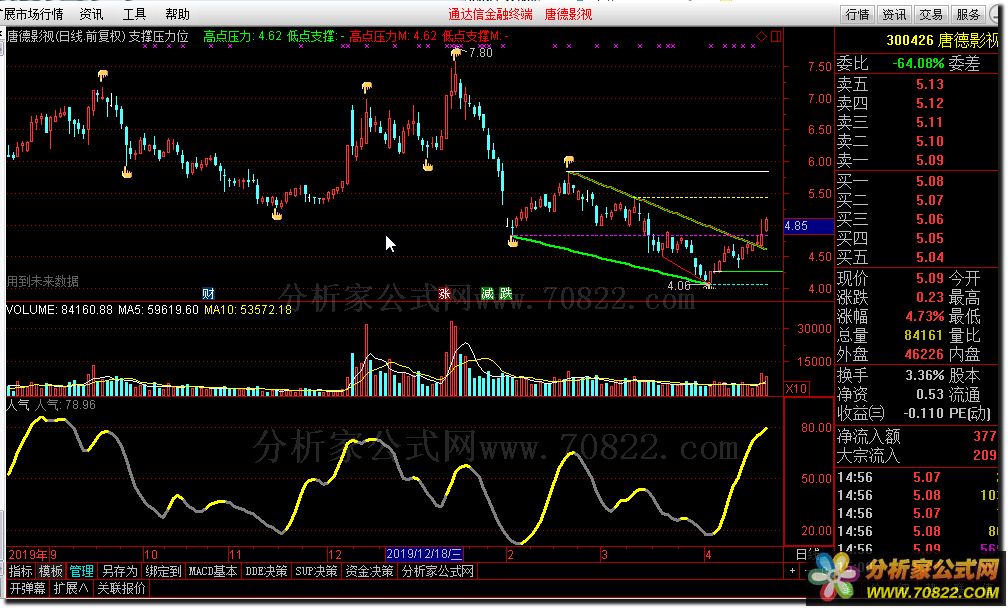The width and height of the screenshot is (1008, 608).
Task: Open the 帮助 menu
Action: (x=177, y=14)
